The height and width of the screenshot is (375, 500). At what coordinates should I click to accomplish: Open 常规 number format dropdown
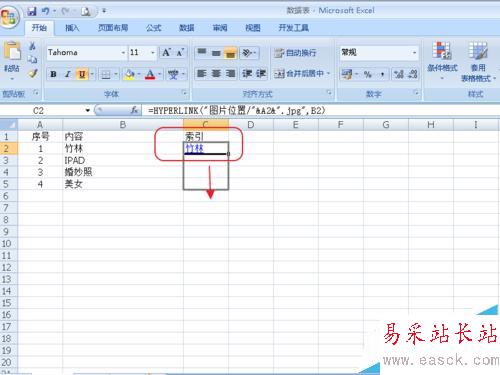coord(414,53)
